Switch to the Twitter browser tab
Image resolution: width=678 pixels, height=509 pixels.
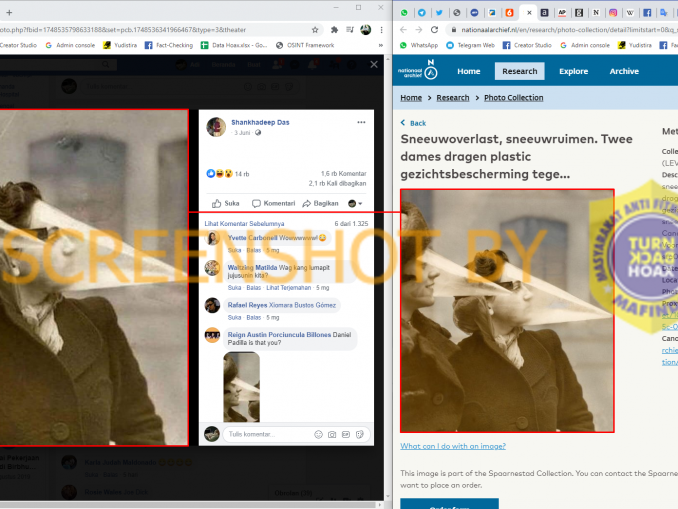coord(439,13)
